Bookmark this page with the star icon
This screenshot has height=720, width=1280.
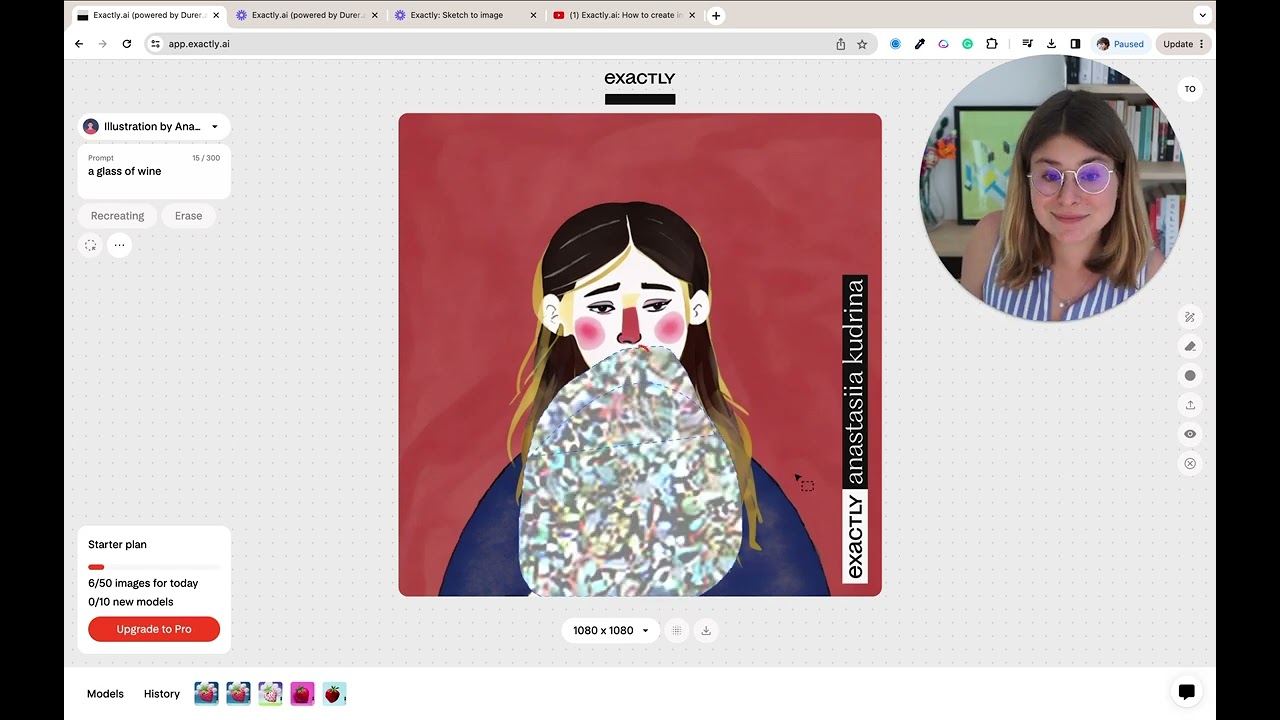click(862, 44)
